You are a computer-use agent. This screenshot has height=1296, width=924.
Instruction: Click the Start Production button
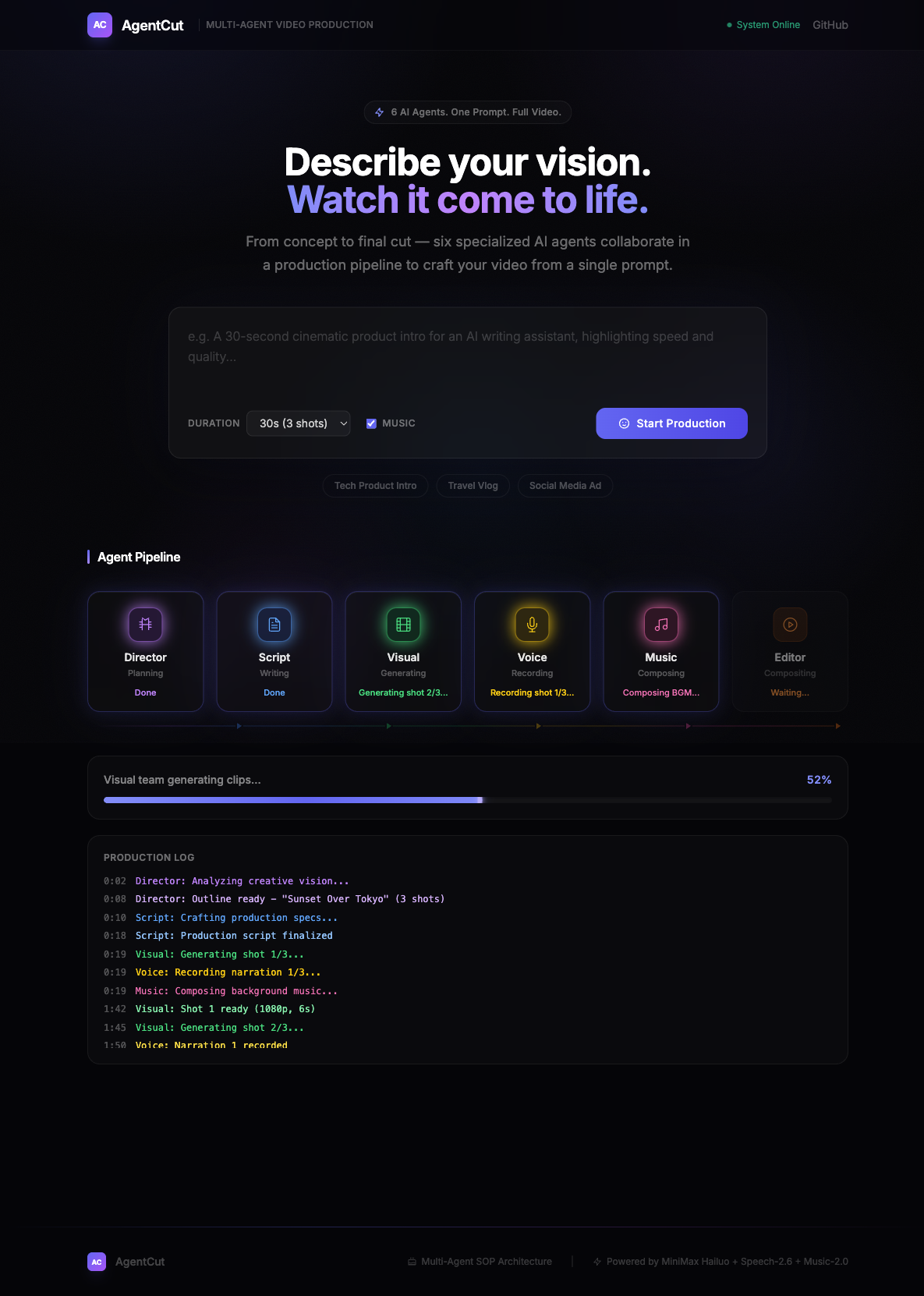pyautogui.click(x=671, y=423)
